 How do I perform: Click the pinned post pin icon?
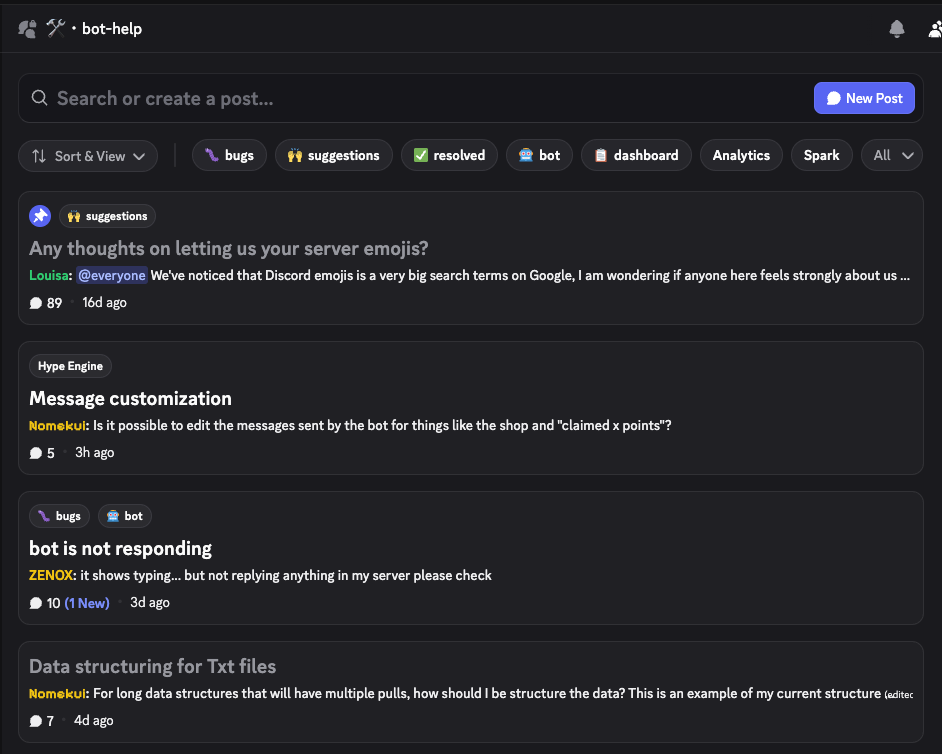[40, 216]
